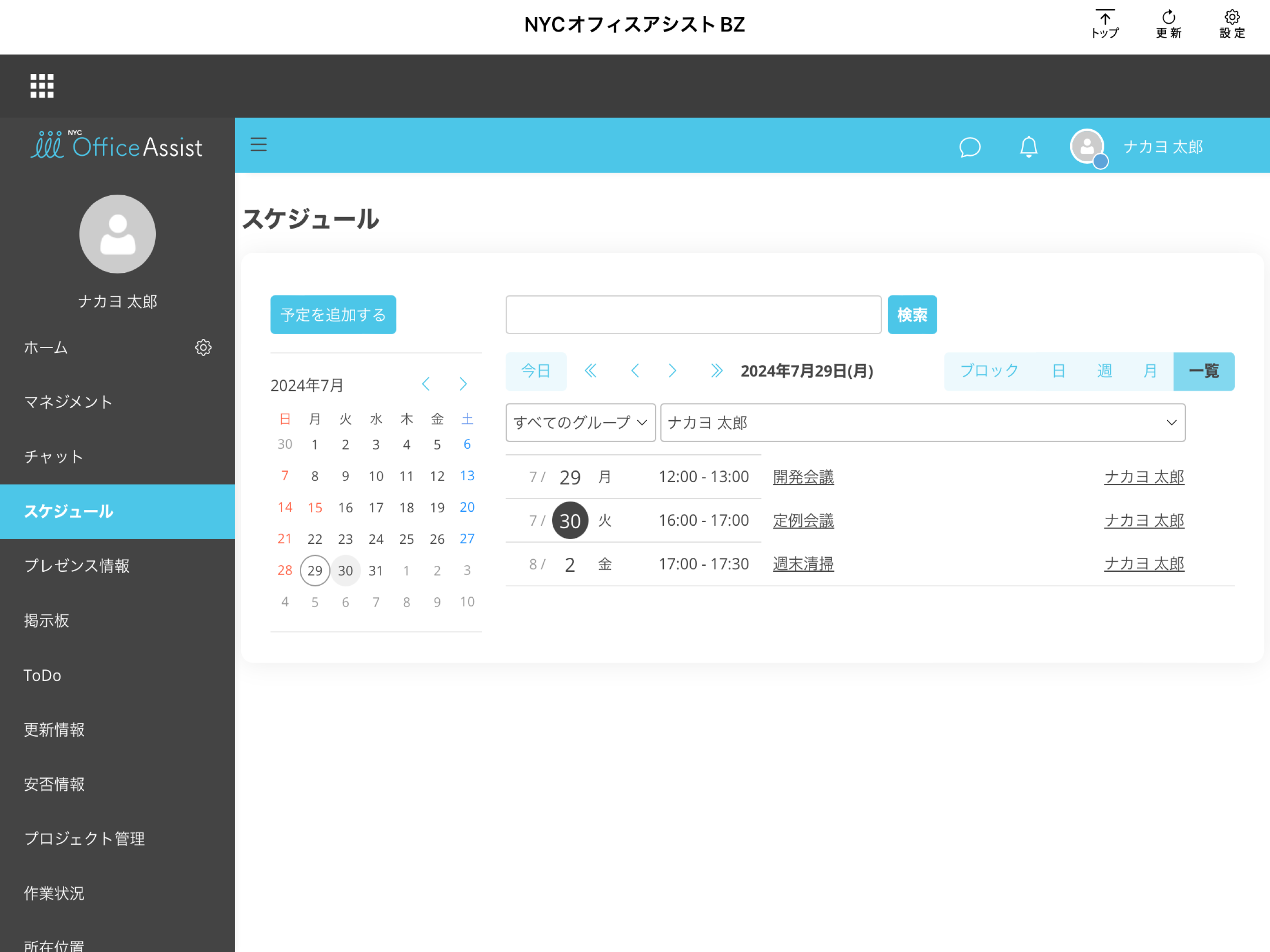This screenshot has width=1270, height=952.
Task: Open 設定 gear icon in header
Action: tap(1232, 24)
